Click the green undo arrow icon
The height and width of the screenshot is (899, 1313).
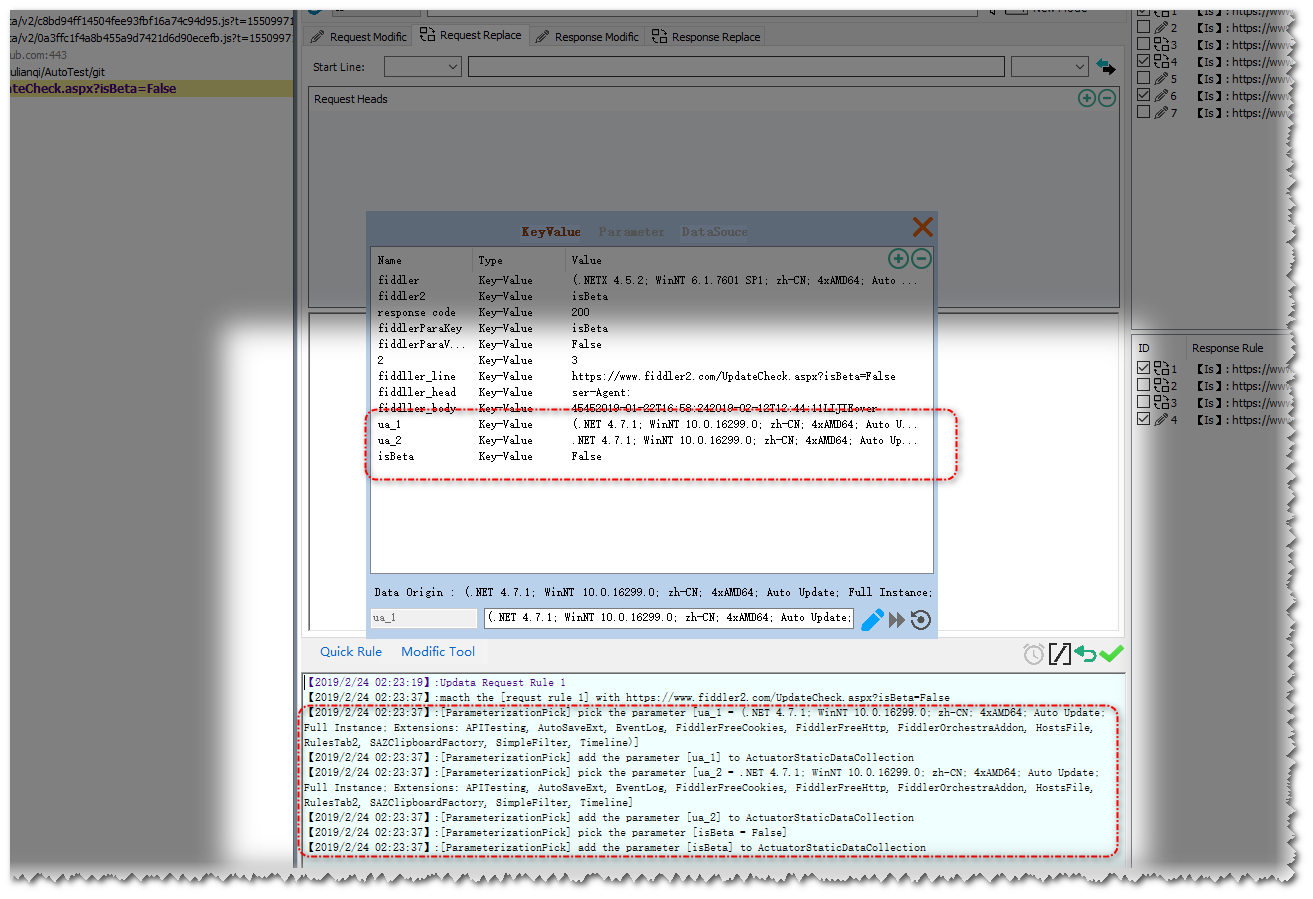[1085, 654]
